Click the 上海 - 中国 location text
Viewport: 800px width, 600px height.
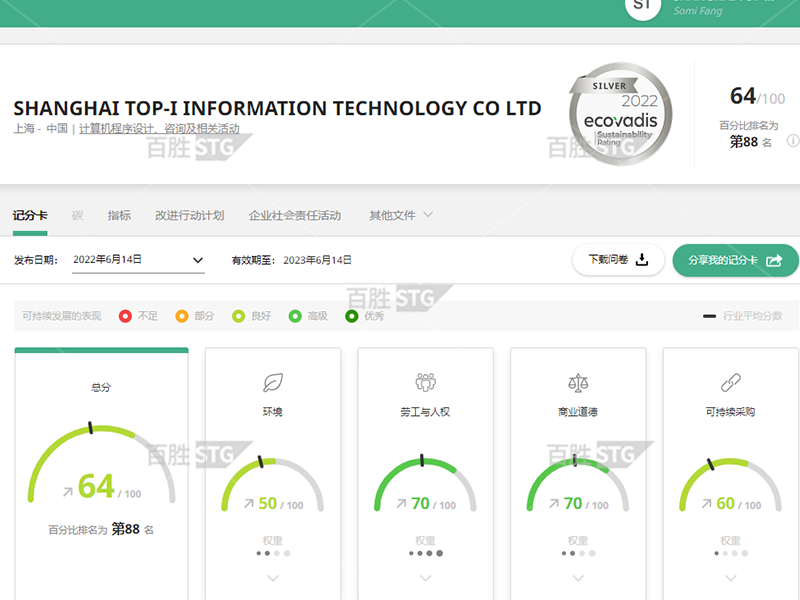coord(40,129)
